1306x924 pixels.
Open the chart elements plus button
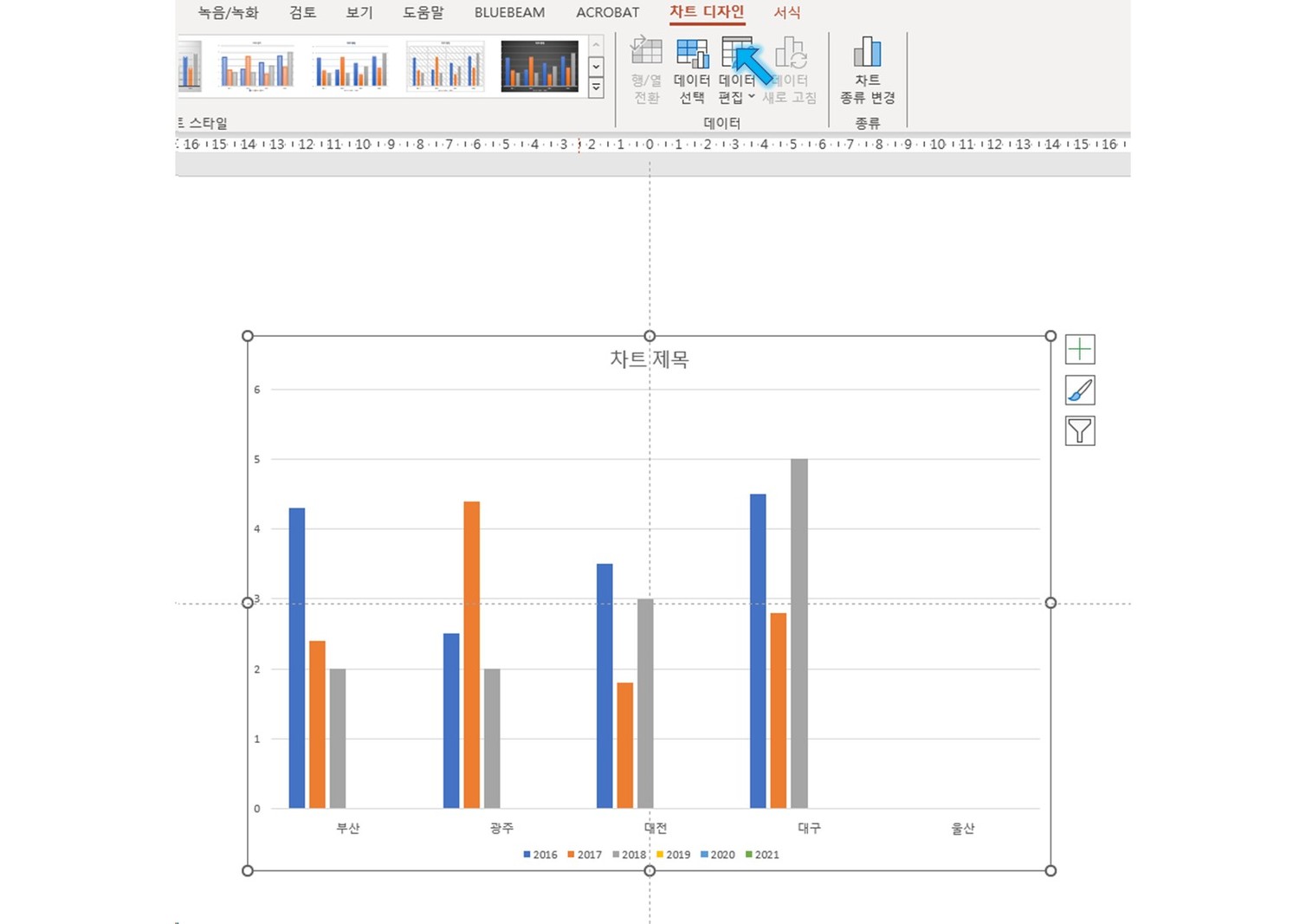point(1080,349)
